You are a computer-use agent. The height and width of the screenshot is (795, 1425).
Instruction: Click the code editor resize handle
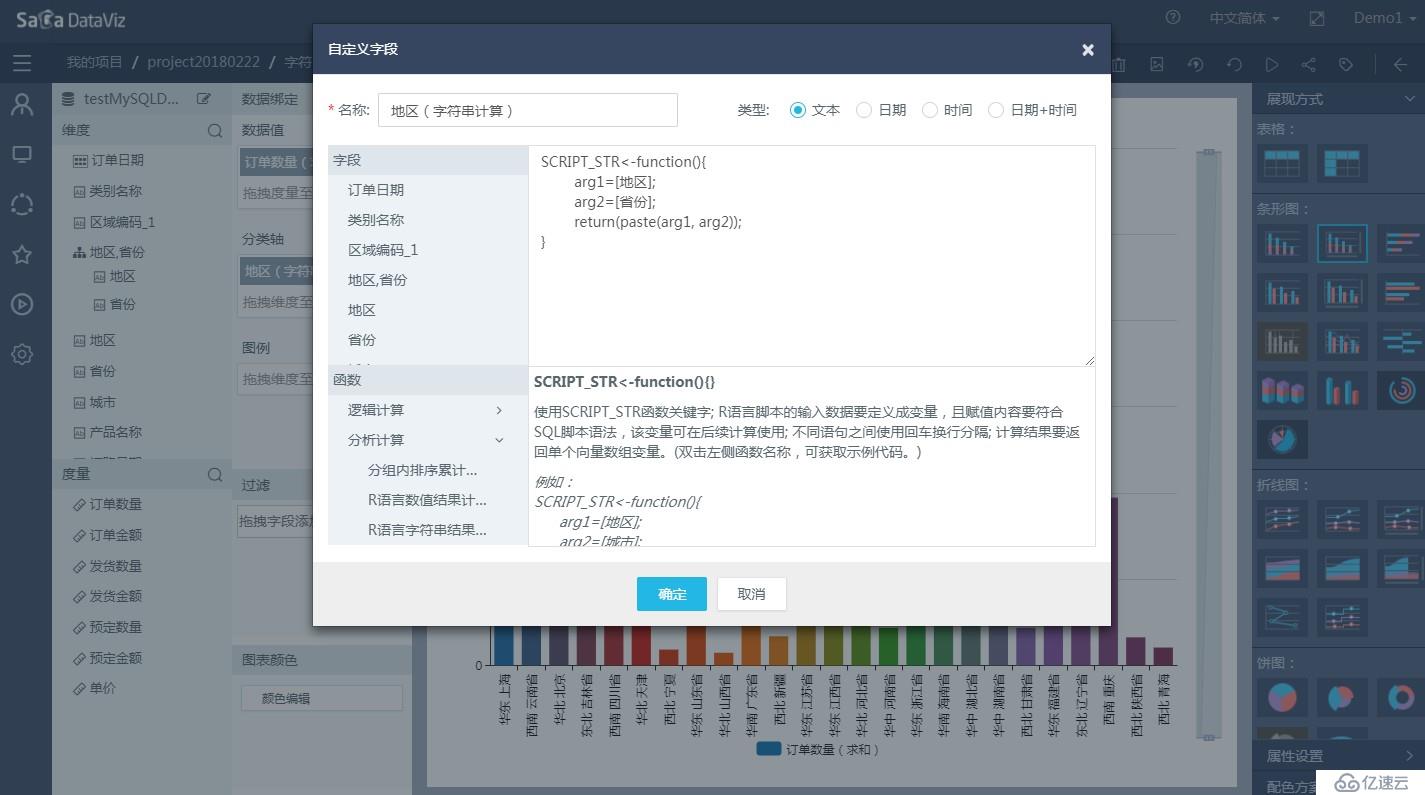pos(1089,359)
